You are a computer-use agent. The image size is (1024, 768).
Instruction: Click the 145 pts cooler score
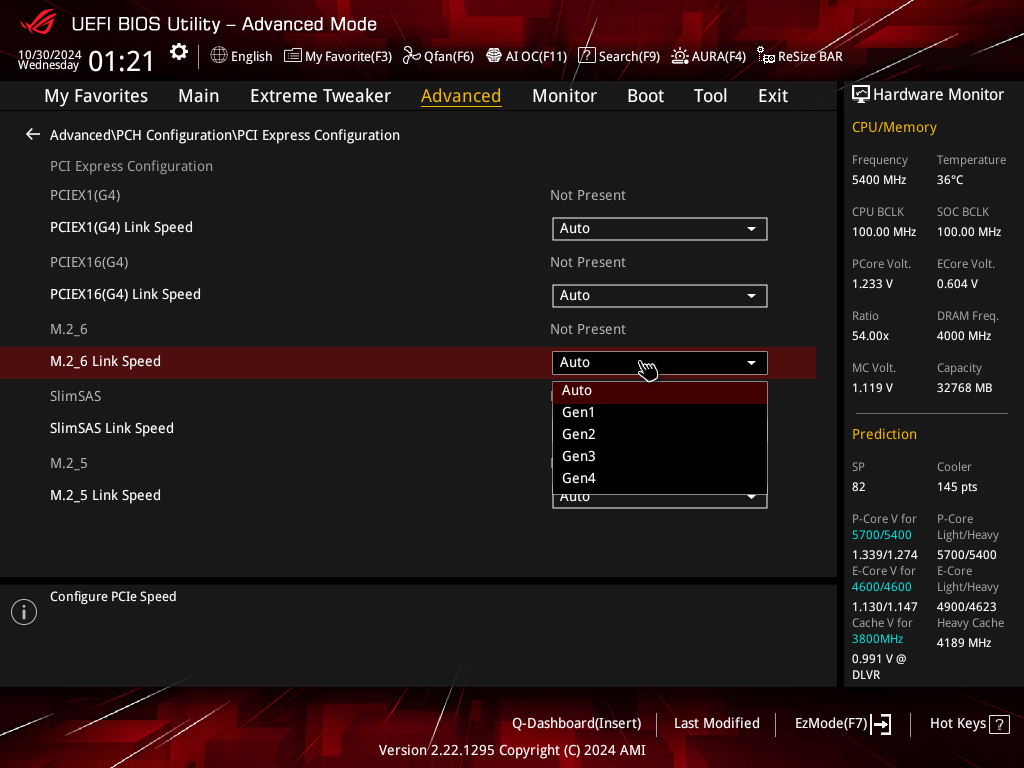pyautogui.click(x=957, y=487)
